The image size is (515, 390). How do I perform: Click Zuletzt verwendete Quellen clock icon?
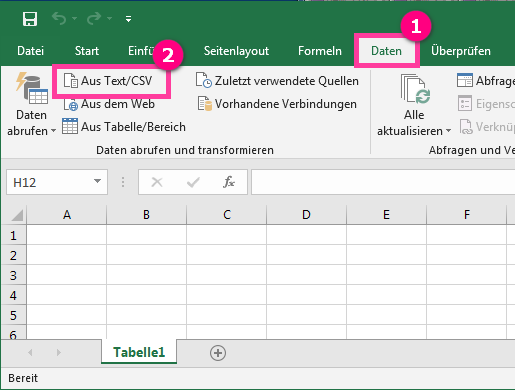[204, 80]
